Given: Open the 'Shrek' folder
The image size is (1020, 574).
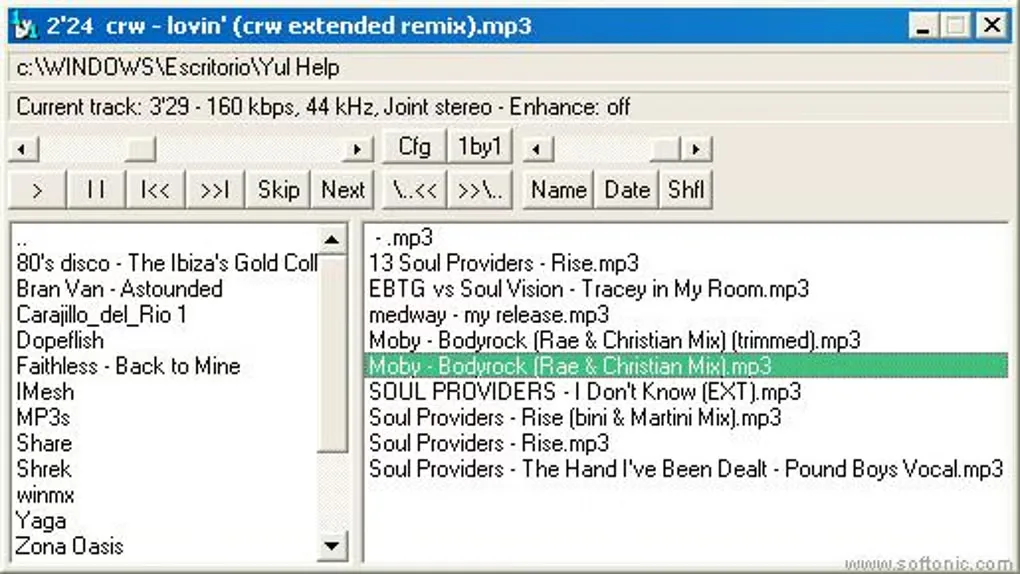Looking at the screenshot, I should tap(44, 469).
